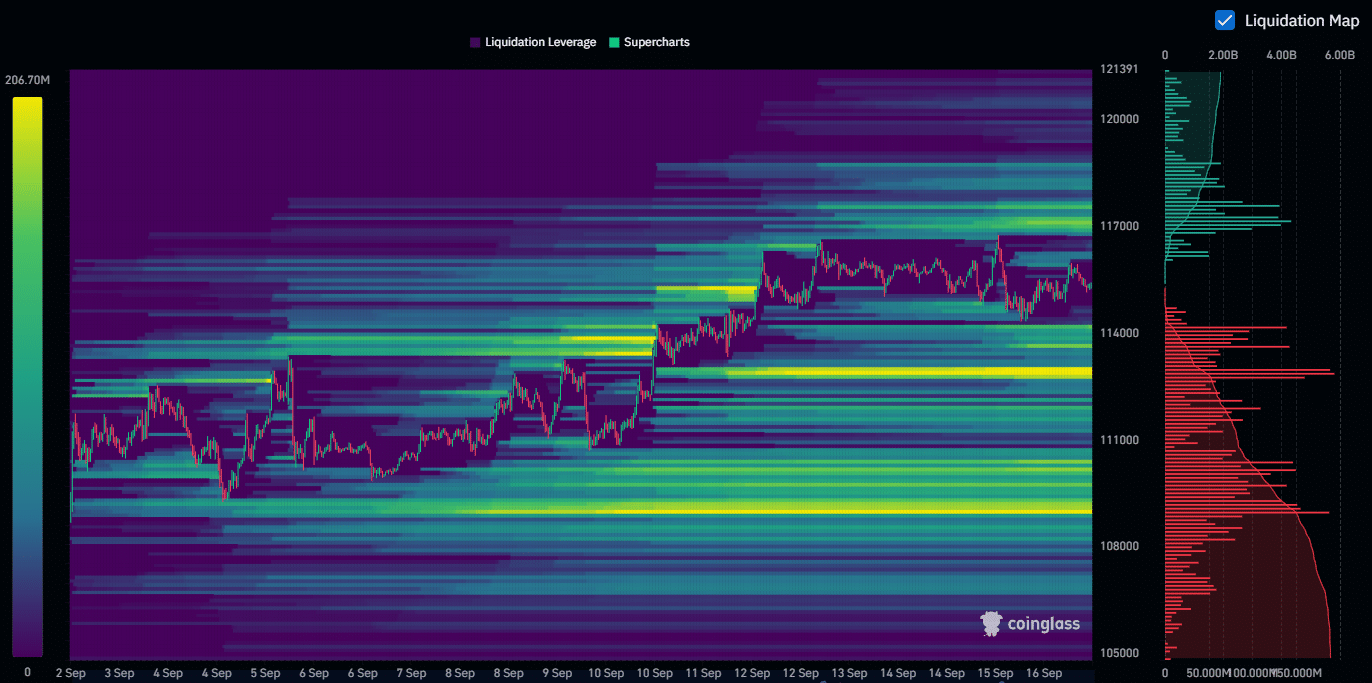Viewport: 1372px width, 683px height.
Task: Toggle the Liquidation Leverage legend series
Action: [533, 43]
